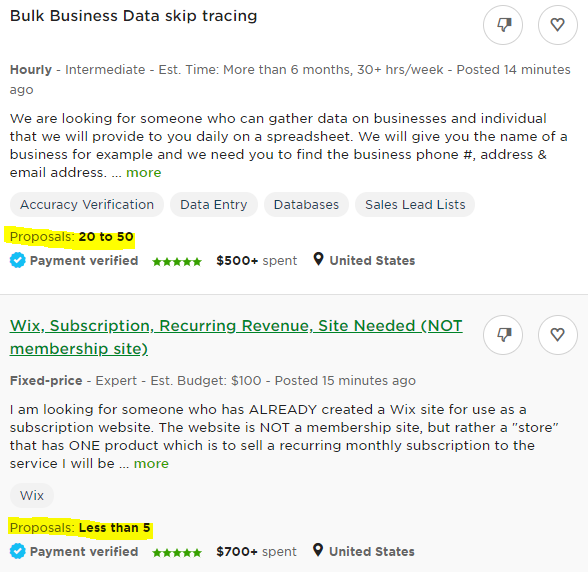Expand Wix job description with more
Viewport: 588px width, 572px height.
(x=151, y=464)
